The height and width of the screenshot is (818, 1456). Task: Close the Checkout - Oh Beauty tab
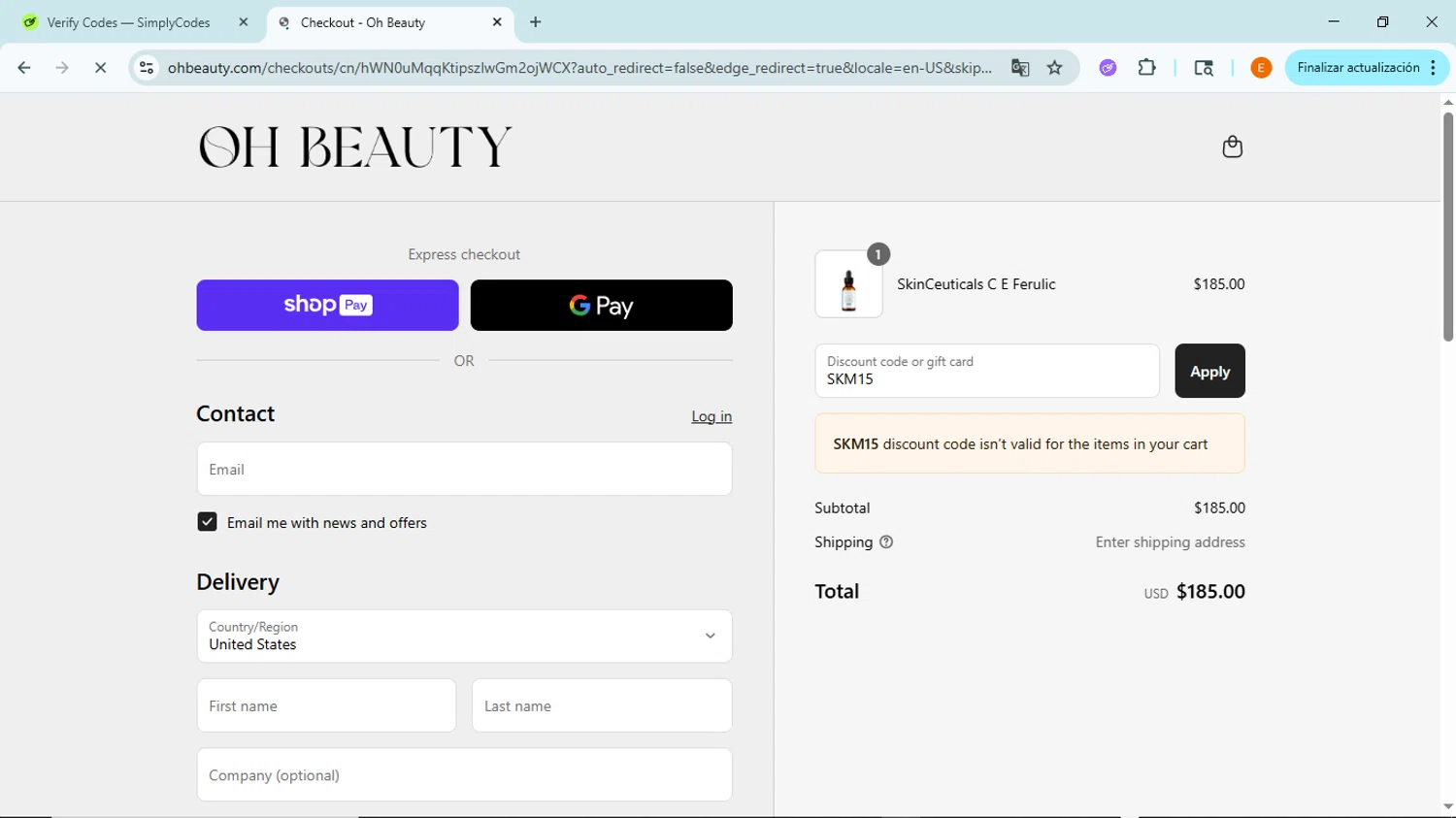pyautogui.click(x=497, y=22)
